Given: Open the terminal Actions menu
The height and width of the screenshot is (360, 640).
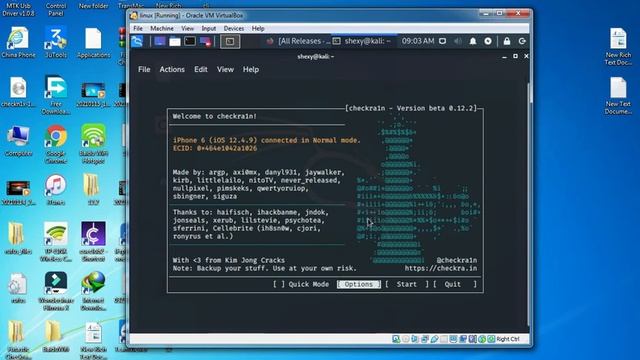Looking at the screenshot, I should (x=172, y=69).
